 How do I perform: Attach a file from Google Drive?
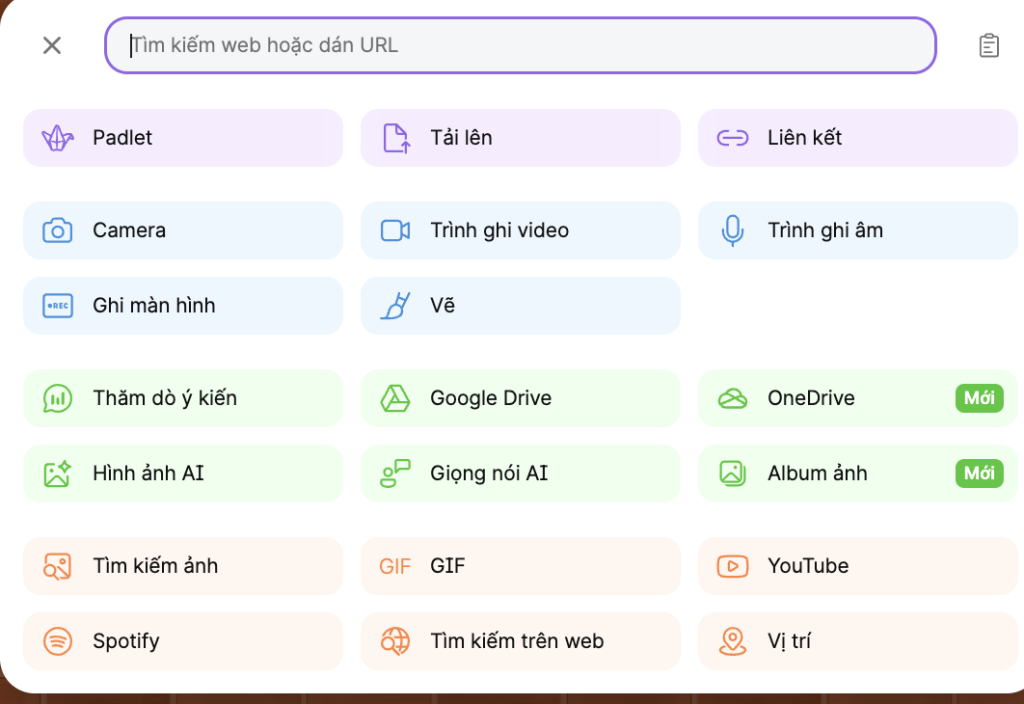click(x=520, y=399)
